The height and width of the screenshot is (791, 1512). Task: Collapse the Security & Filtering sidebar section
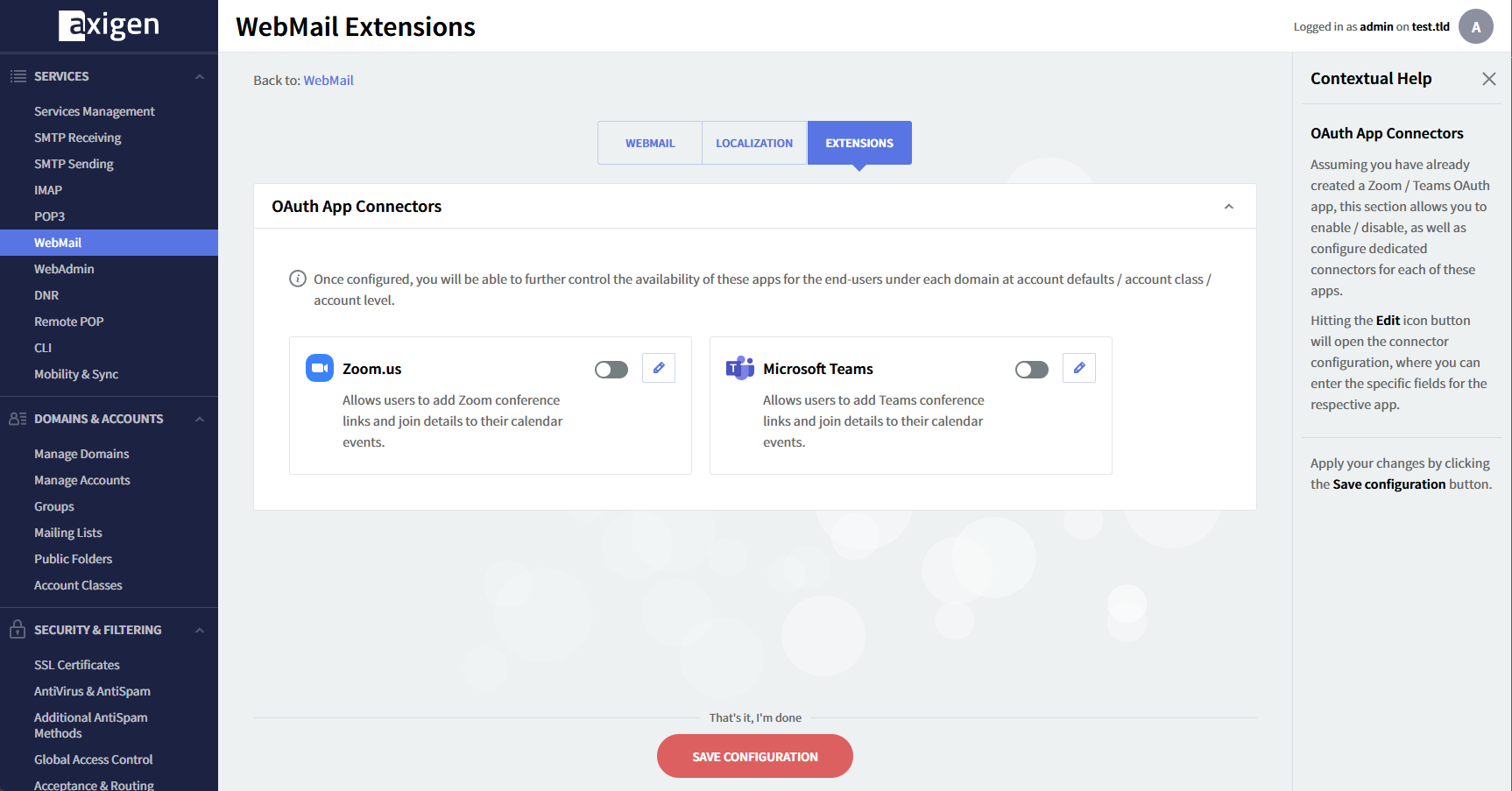pos(200,631)
